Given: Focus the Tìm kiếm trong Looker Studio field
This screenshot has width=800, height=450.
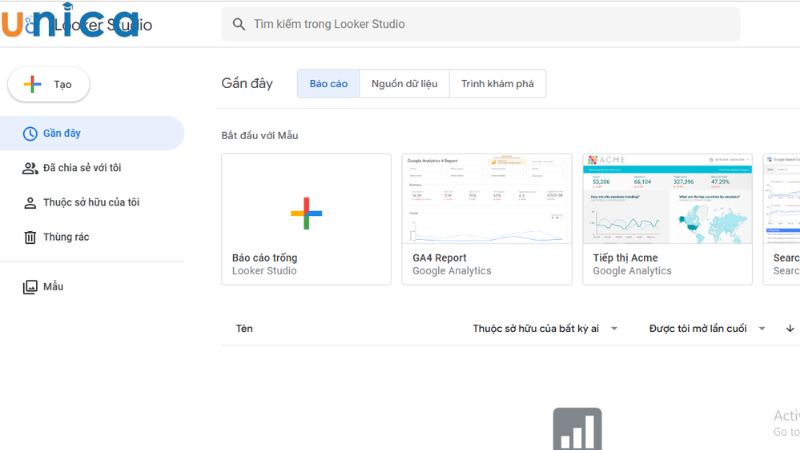Looking at the screenshot, I should point(481,24).
